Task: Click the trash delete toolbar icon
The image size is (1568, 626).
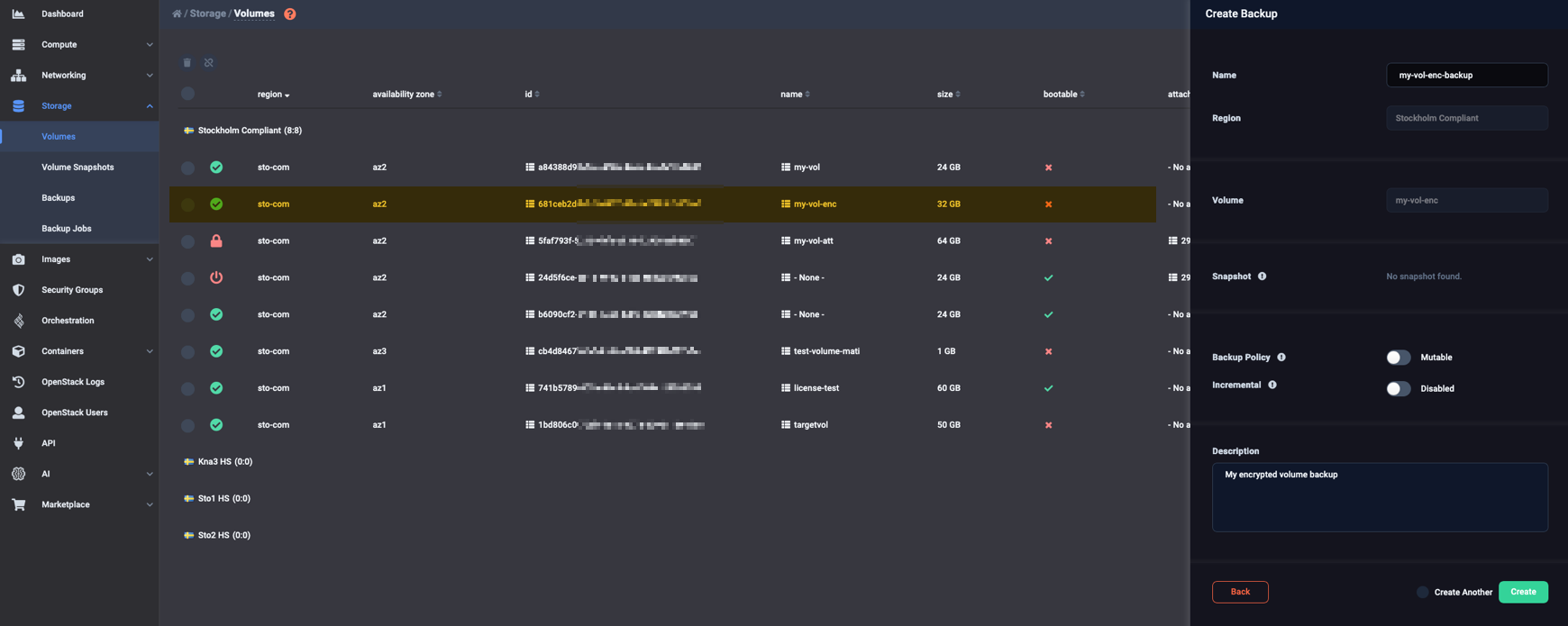Action: click(187, 62)
